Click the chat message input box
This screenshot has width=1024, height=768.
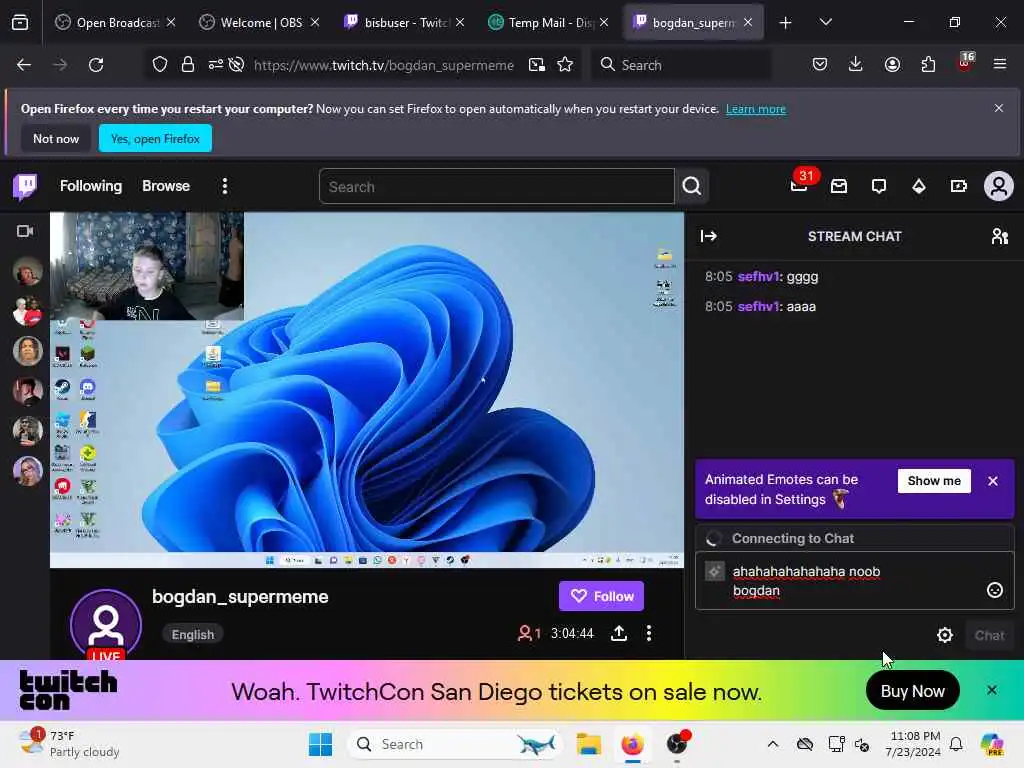(855, 581)
